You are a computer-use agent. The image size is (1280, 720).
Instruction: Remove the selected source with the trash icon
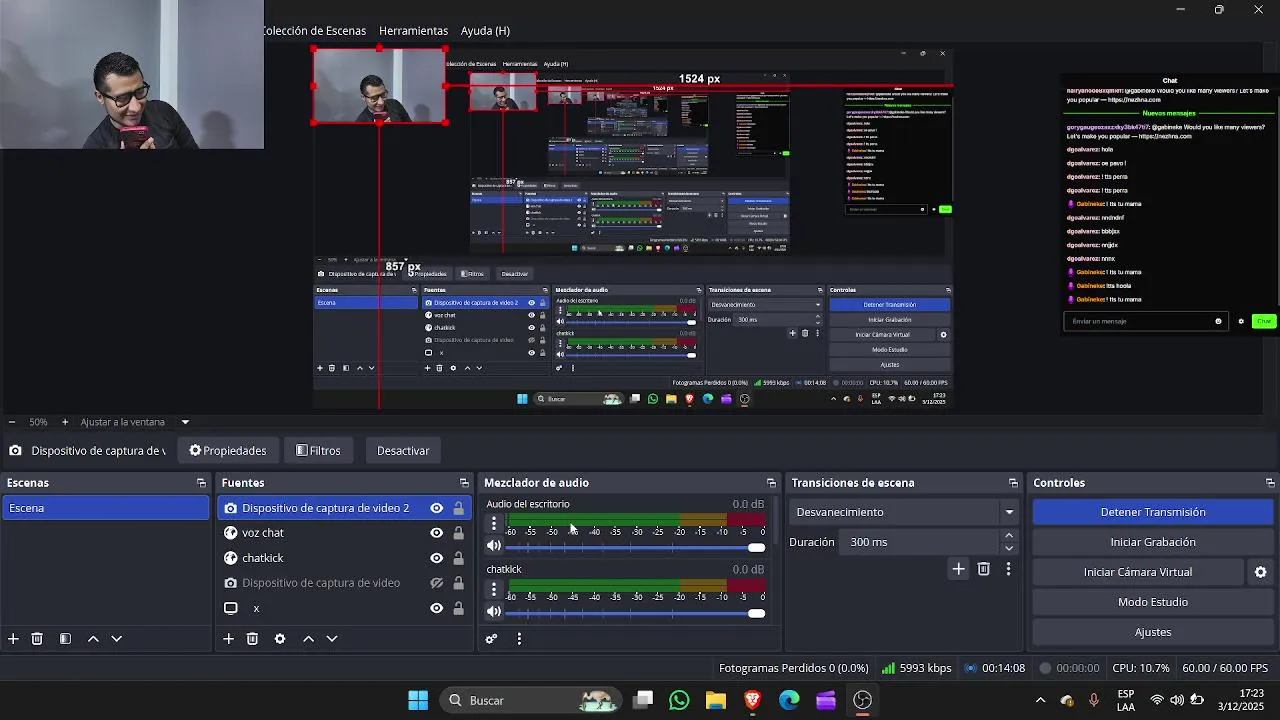coord(252,639)
